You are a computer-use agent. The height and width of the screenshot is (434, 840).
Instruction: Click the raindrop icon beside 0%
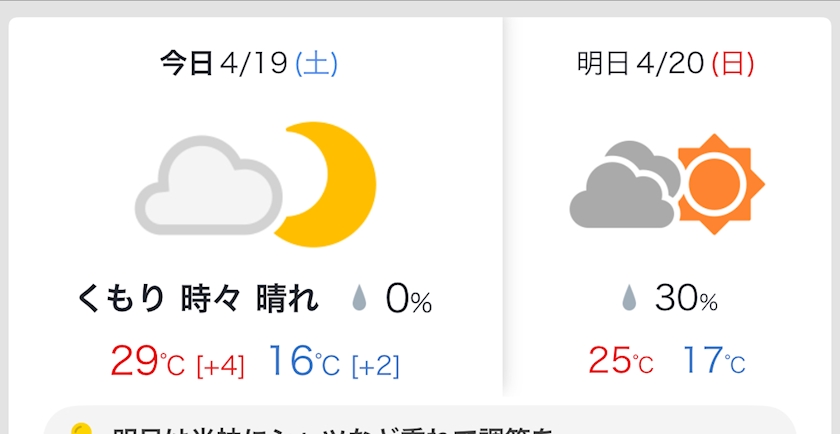pyautogui.click(x=358, y=298)
